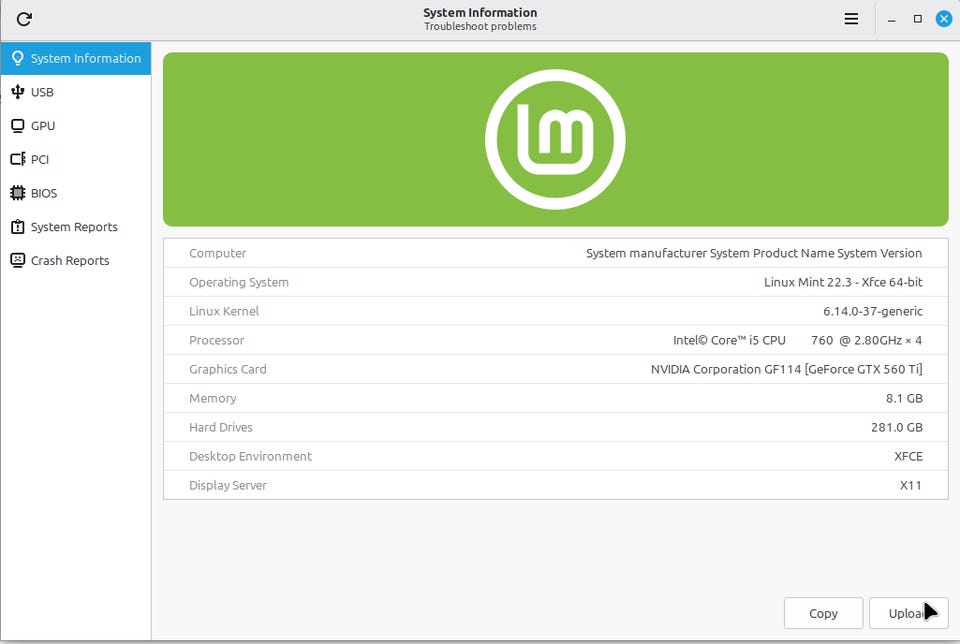The height and width of the screenshot is (644, 960).
Task: Click the refresh icon in the header
Action: point(24,19)
